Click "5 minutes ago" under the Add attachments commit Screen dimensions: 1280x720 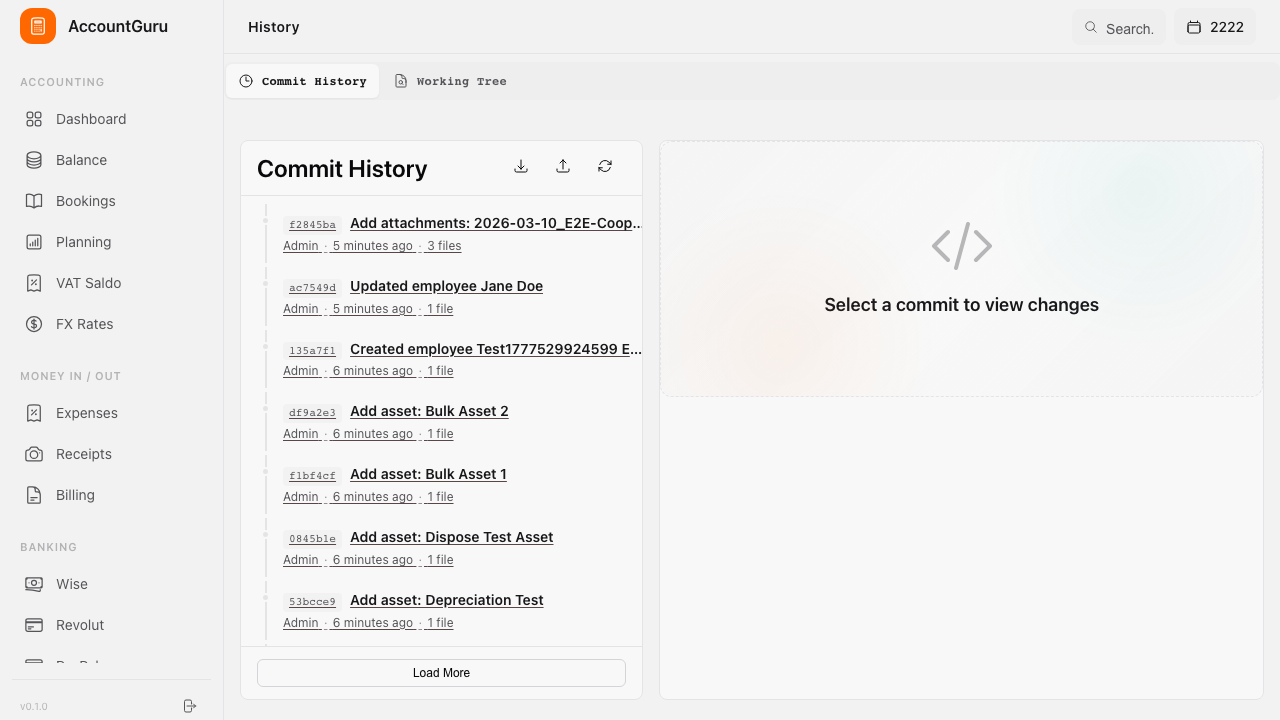pyautogui.click(x=373, y=246)
